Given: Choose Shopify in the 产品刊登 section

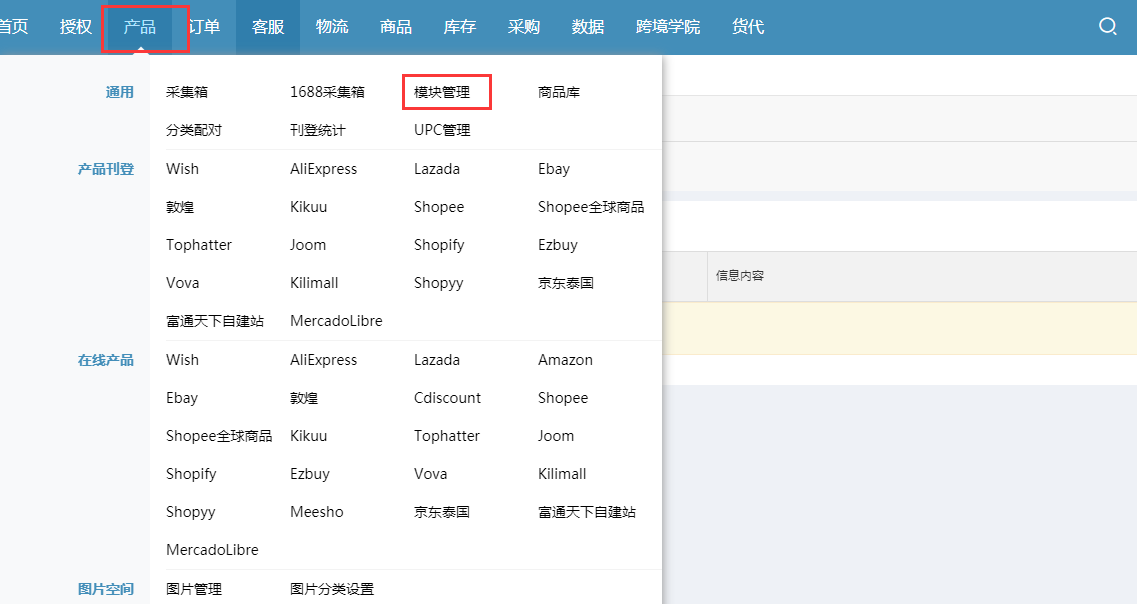Looking at the screenshot, I should click(x=439, y=245).
